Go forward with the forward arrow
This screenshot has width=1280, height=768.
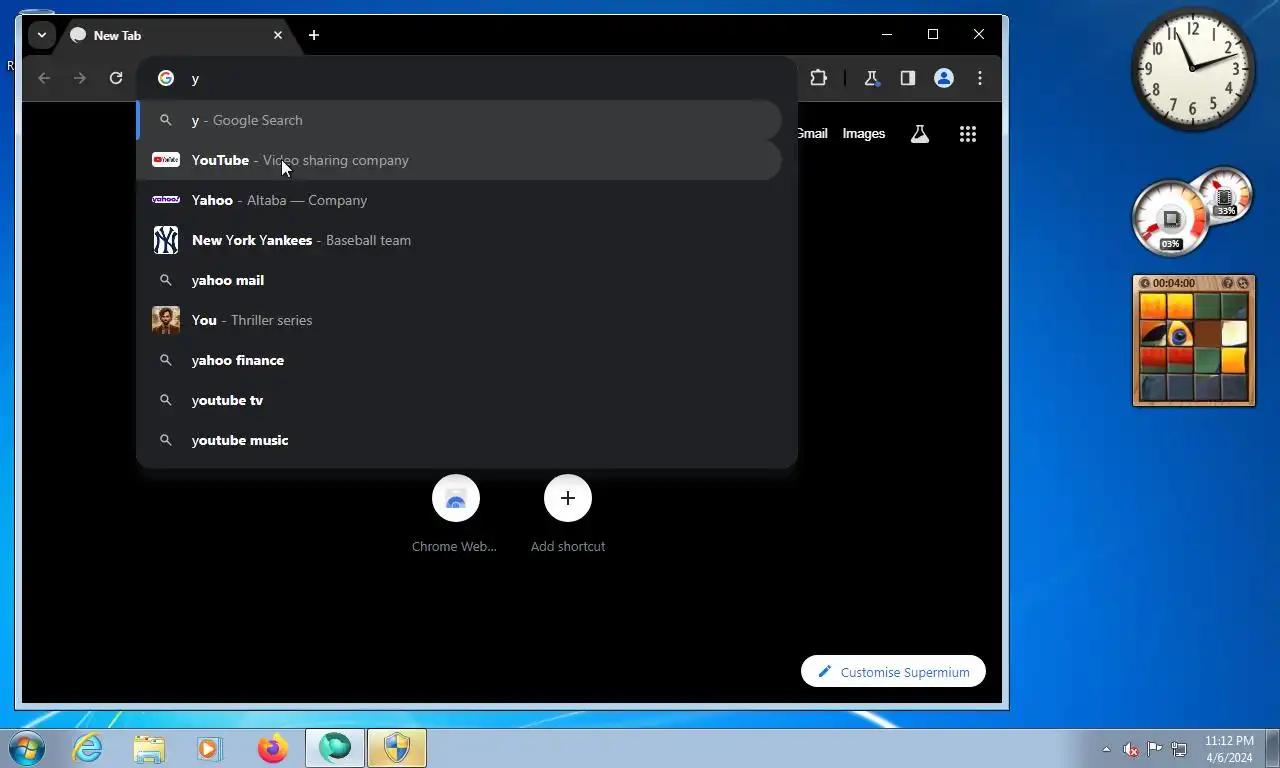point(80,78)
